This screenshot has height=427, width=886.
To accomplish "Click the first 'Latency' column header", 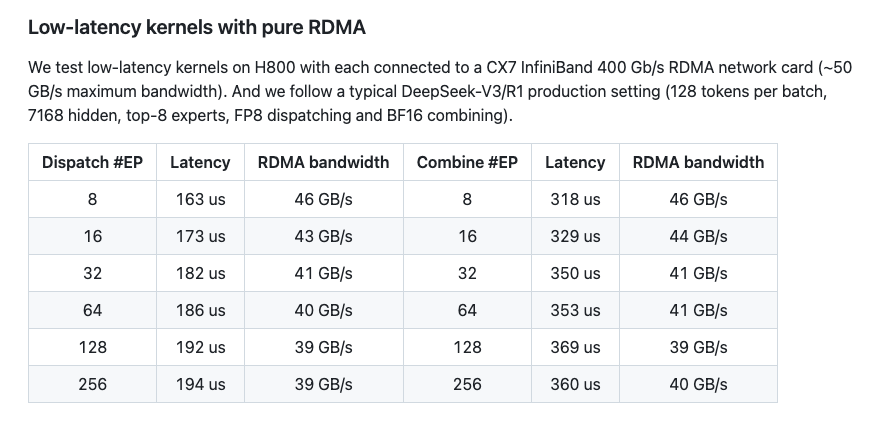I will [200, 162].
